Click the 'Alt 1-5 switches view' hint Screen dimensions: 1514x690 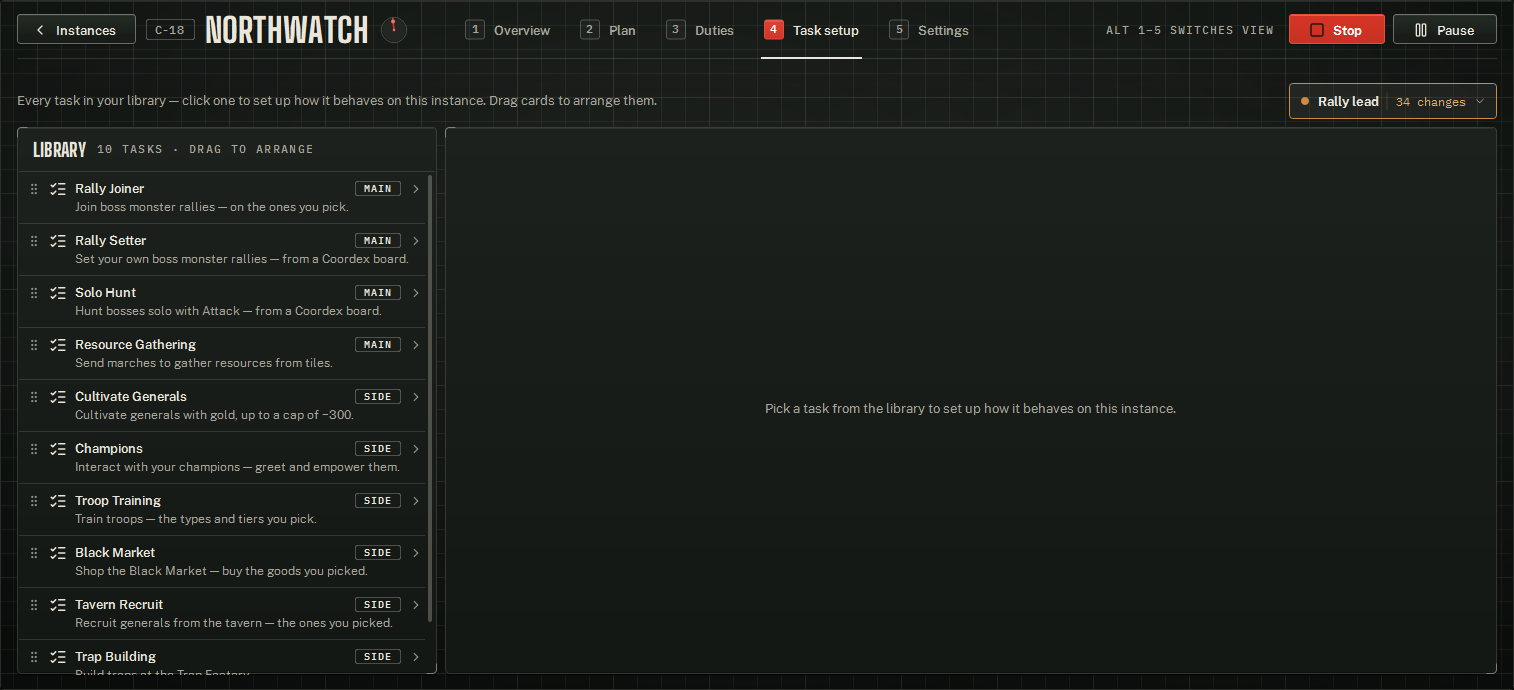[1190, 30]
